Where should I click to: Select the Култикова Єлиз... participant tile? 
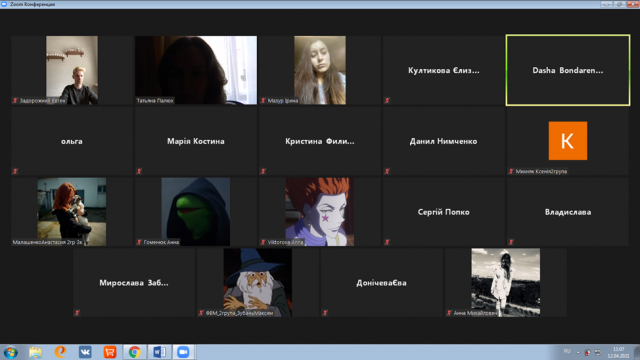pyautogui.click(x=444, y=70)
